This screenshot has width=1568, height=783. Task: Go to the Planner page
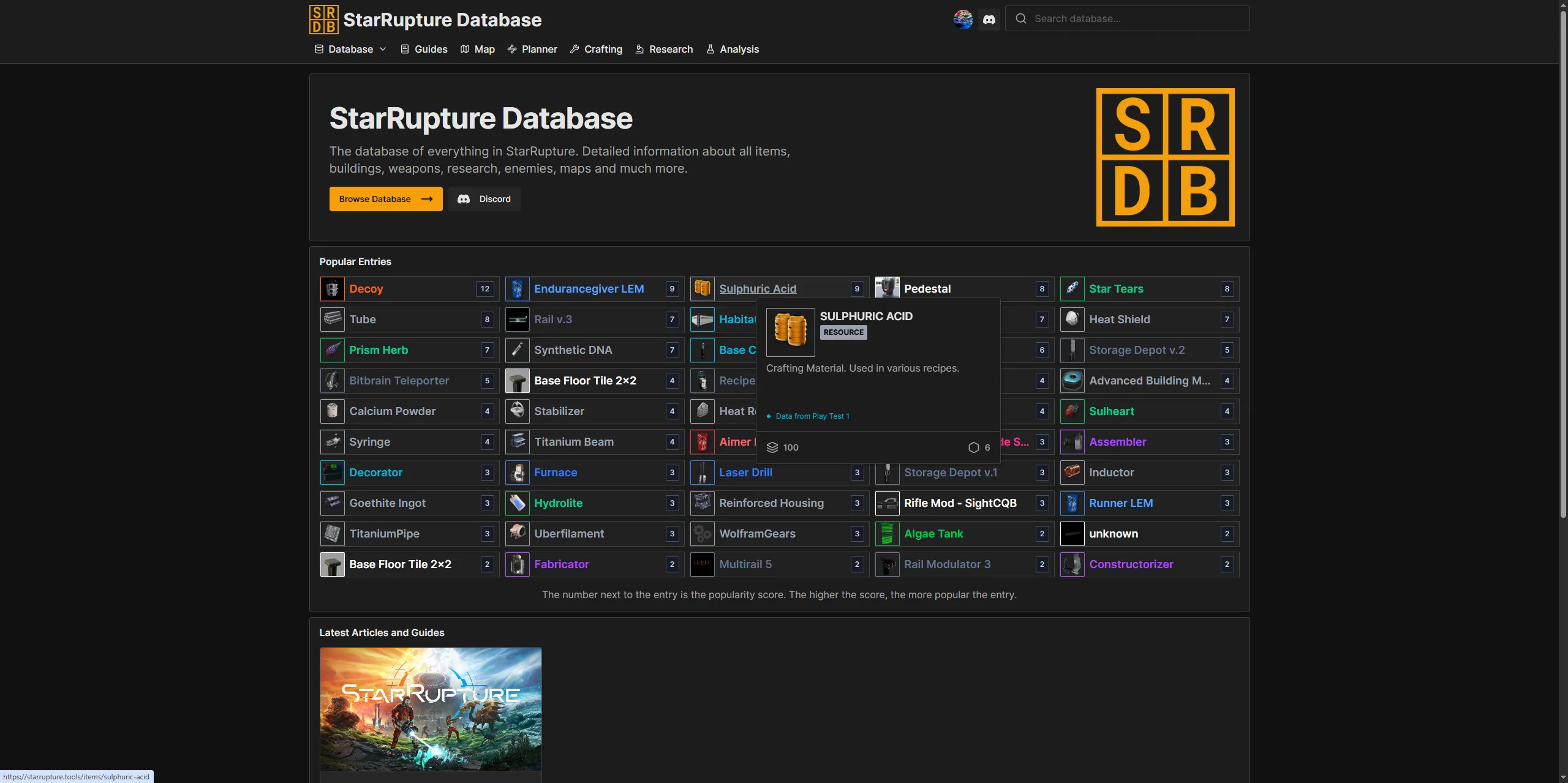[x=532, y=49]
